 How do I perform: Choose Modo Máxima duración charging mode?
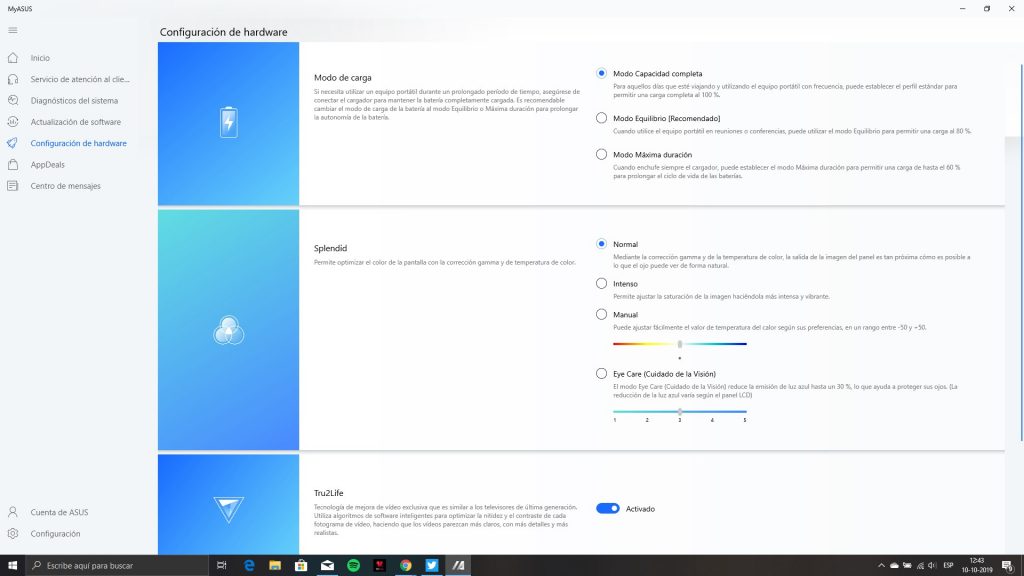601,155
